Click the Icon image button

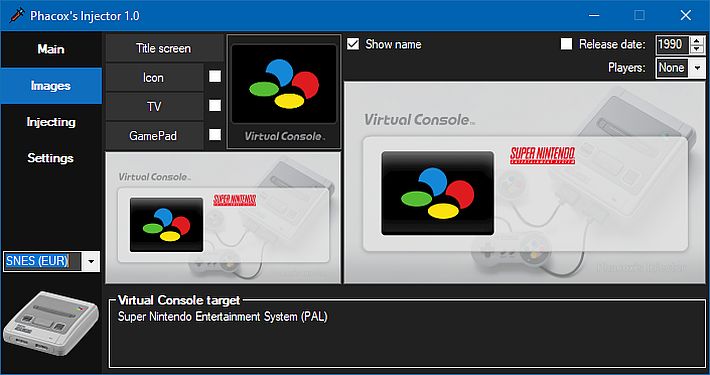154,78
